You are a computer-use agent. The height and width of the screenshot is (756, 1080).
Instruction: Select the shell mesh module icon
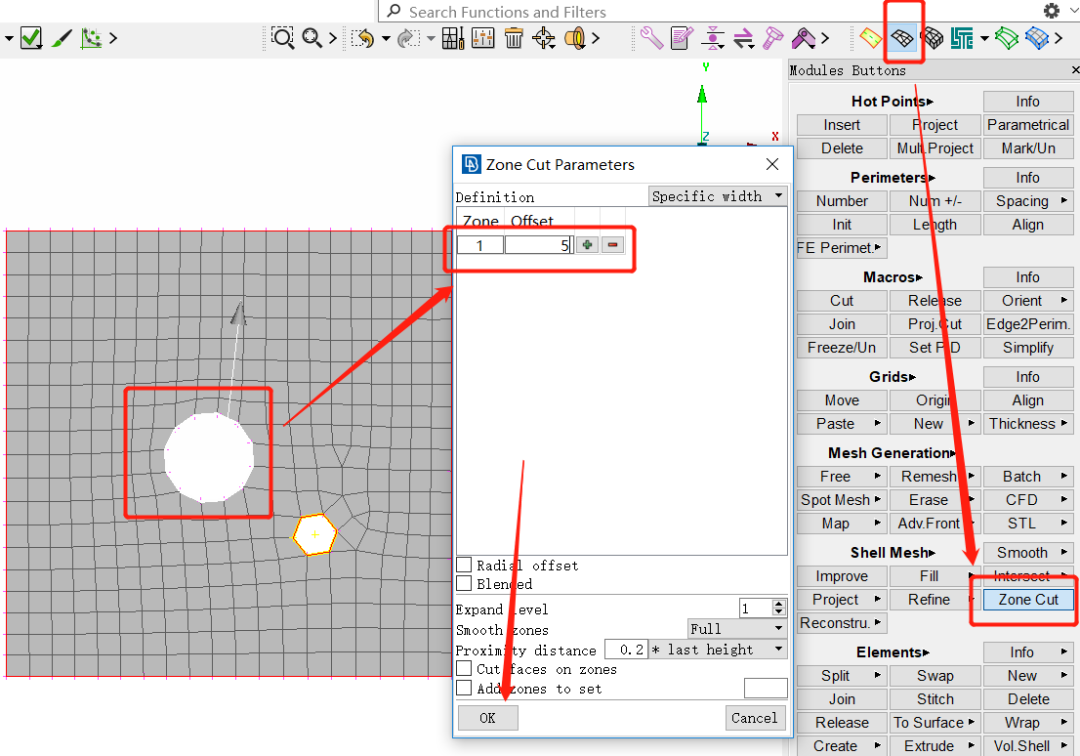pos(902,38)
